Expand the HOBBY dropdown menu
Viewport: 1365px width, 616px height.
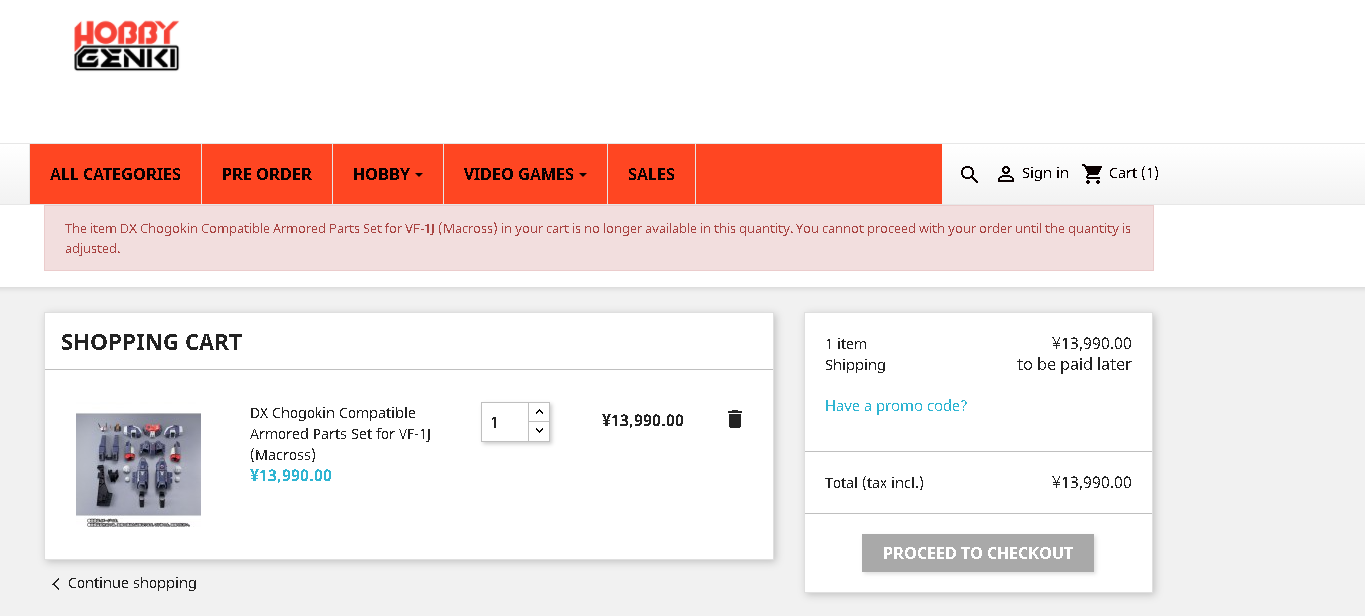388,174
